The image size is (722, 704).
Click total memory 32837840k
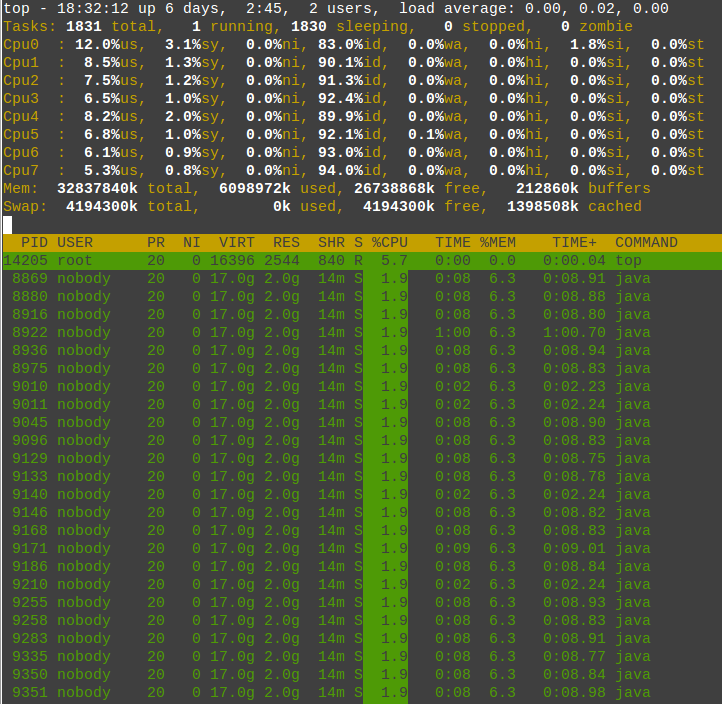tap(97, 188)
